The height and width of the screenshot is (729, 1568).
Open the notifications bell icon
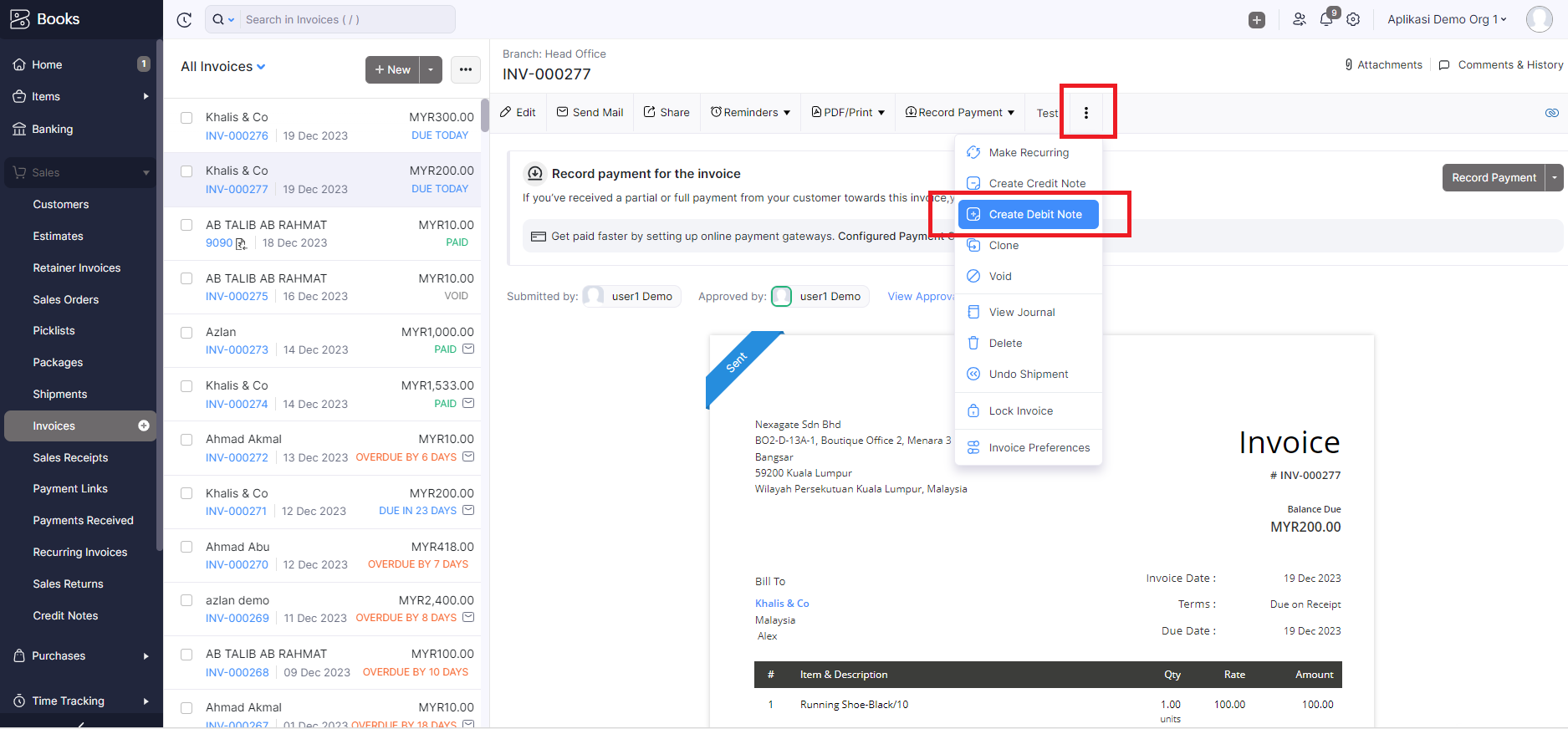tap(1326, 19)
